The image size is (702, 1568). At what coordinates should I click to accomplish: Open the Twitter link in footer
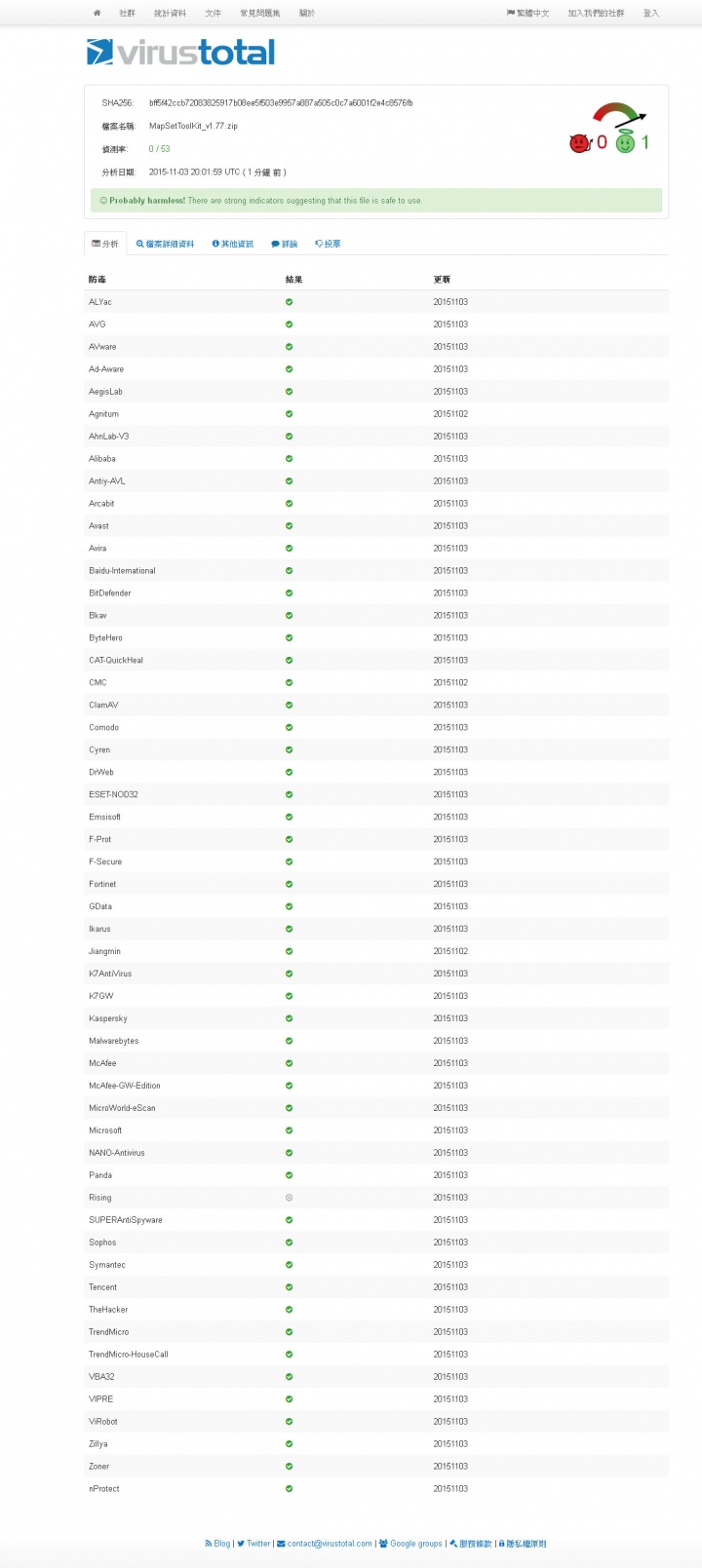tap(253, 1544)
